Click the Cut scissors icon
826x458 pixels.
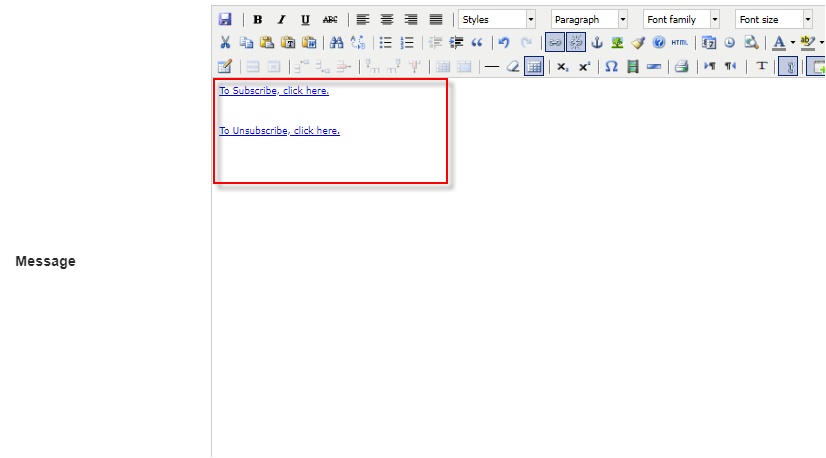coord(225,43)
